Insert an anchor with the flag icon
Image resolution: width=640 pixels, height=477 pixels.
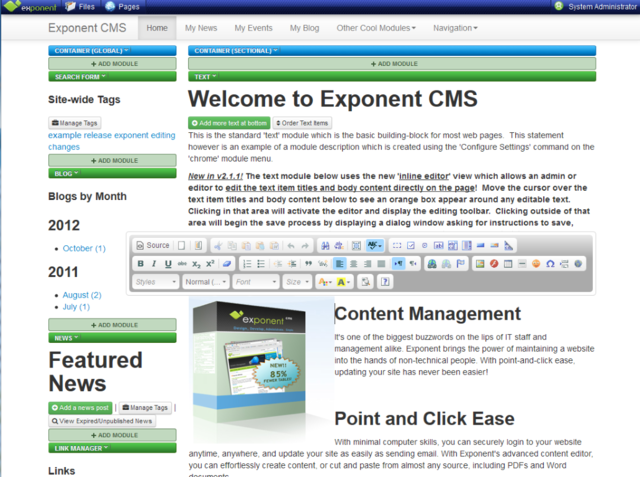coord(460,264)
